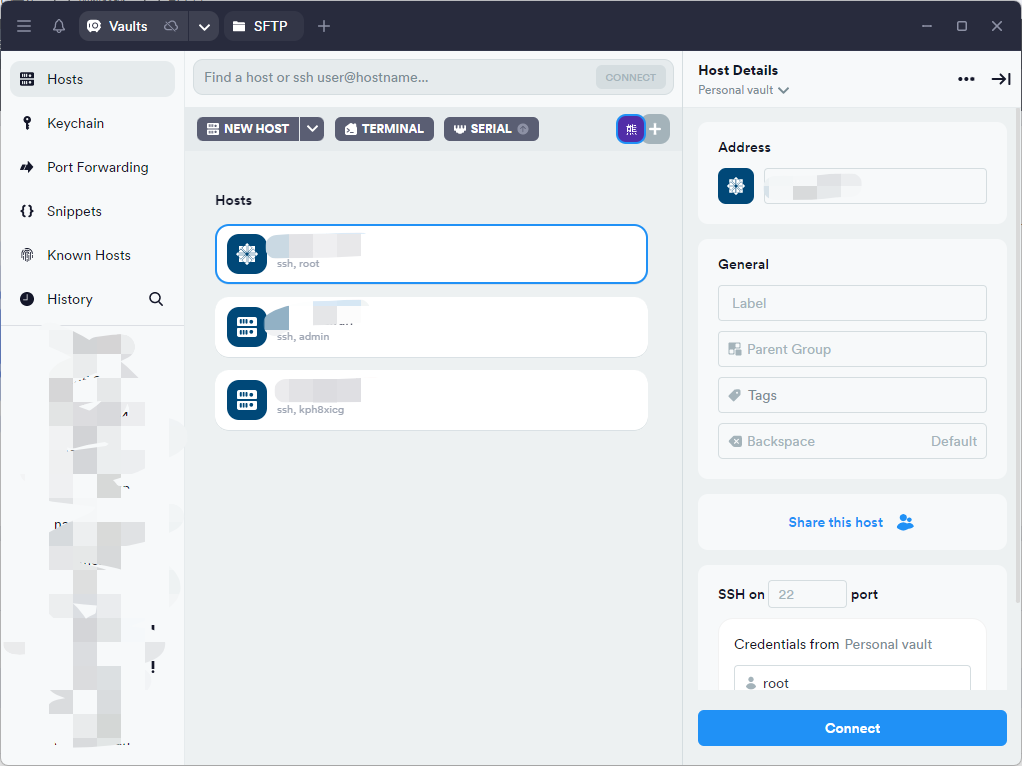Select the host with ssh, admin

[431, 327]
